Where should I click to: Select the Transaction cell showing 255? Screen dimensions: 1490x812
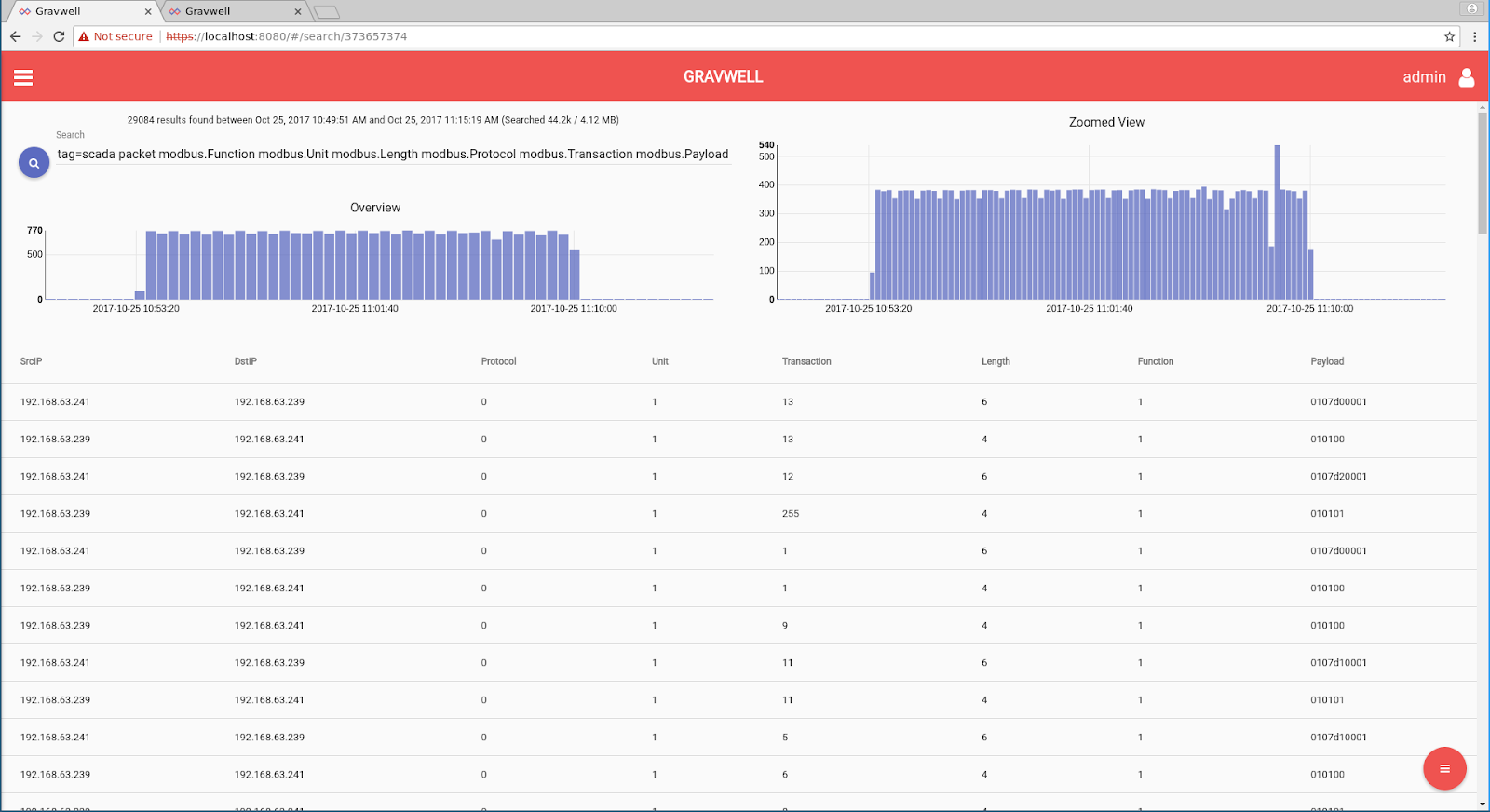(x=791, y=514)
